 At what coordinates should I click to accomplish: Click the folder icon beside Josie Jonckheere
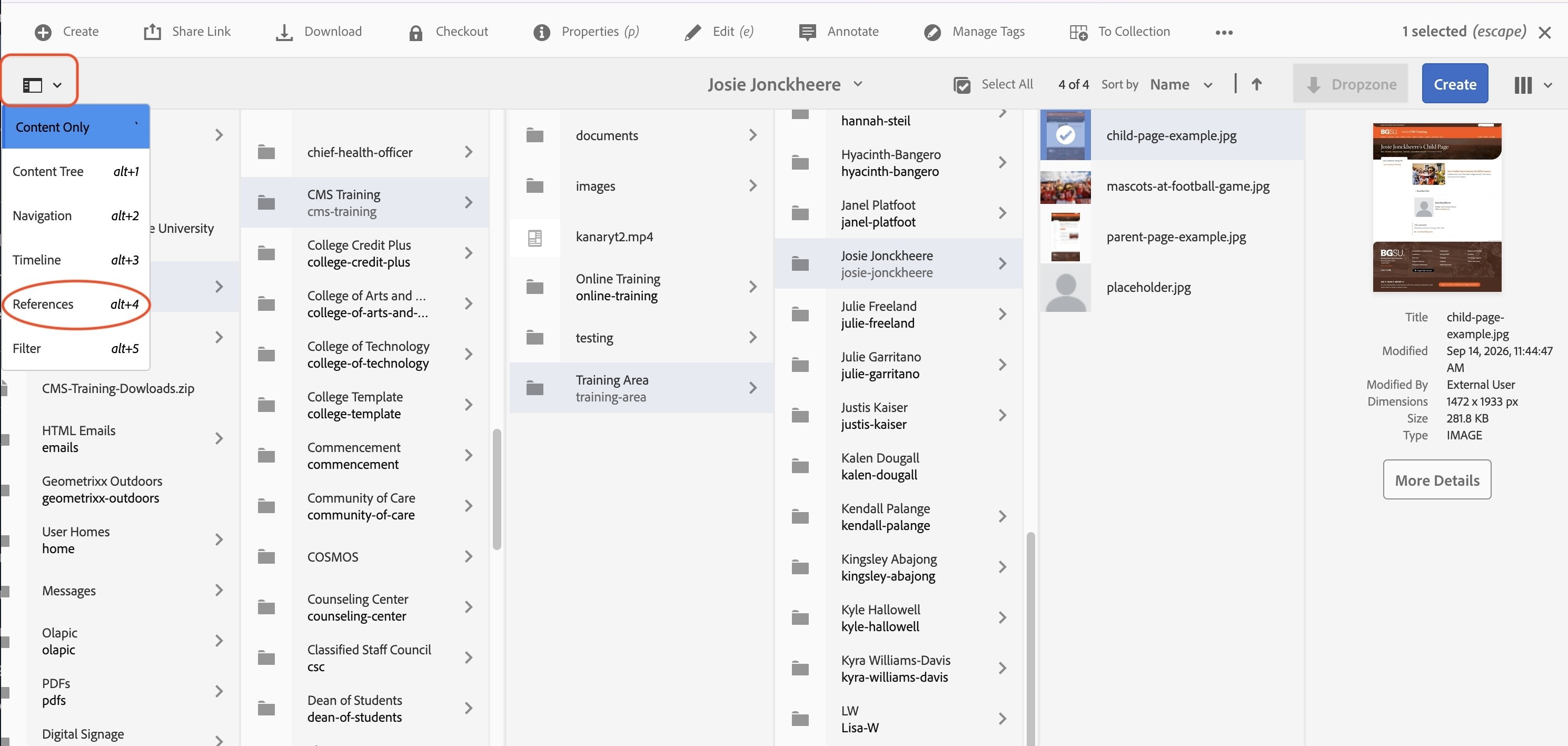(800, 264)
